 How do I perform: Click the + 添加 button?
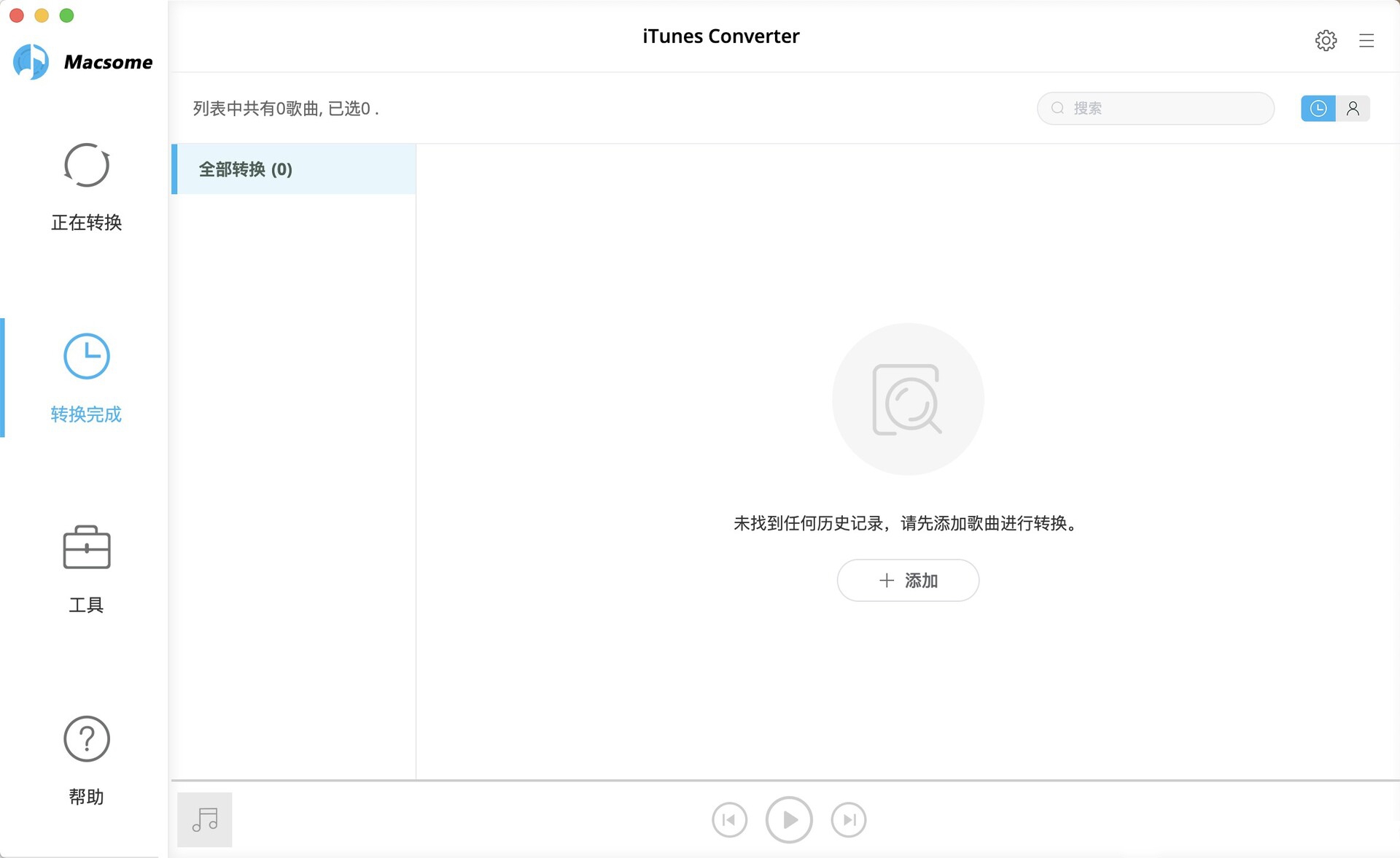[908, 580]
